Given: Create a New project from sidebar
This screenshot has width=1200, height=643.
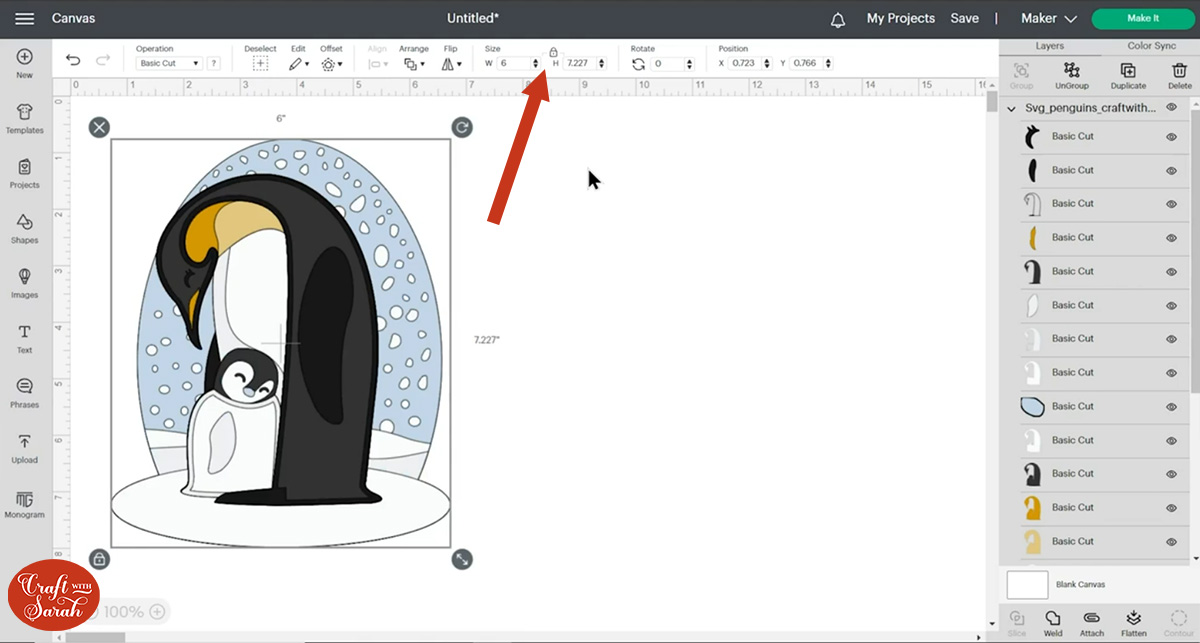Looking at the screenshot, I should tap(25, 64).
